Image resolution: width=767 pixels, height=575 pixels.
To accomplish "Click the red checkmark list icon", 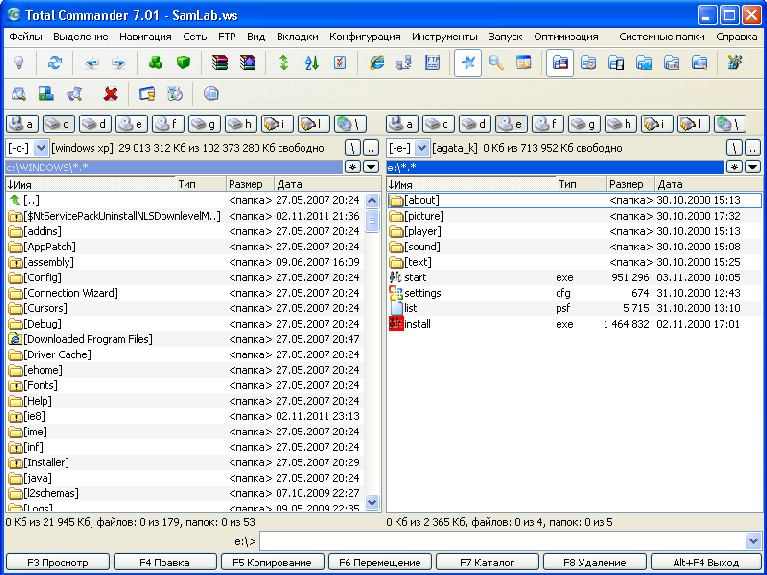I will tap(339, 63).
